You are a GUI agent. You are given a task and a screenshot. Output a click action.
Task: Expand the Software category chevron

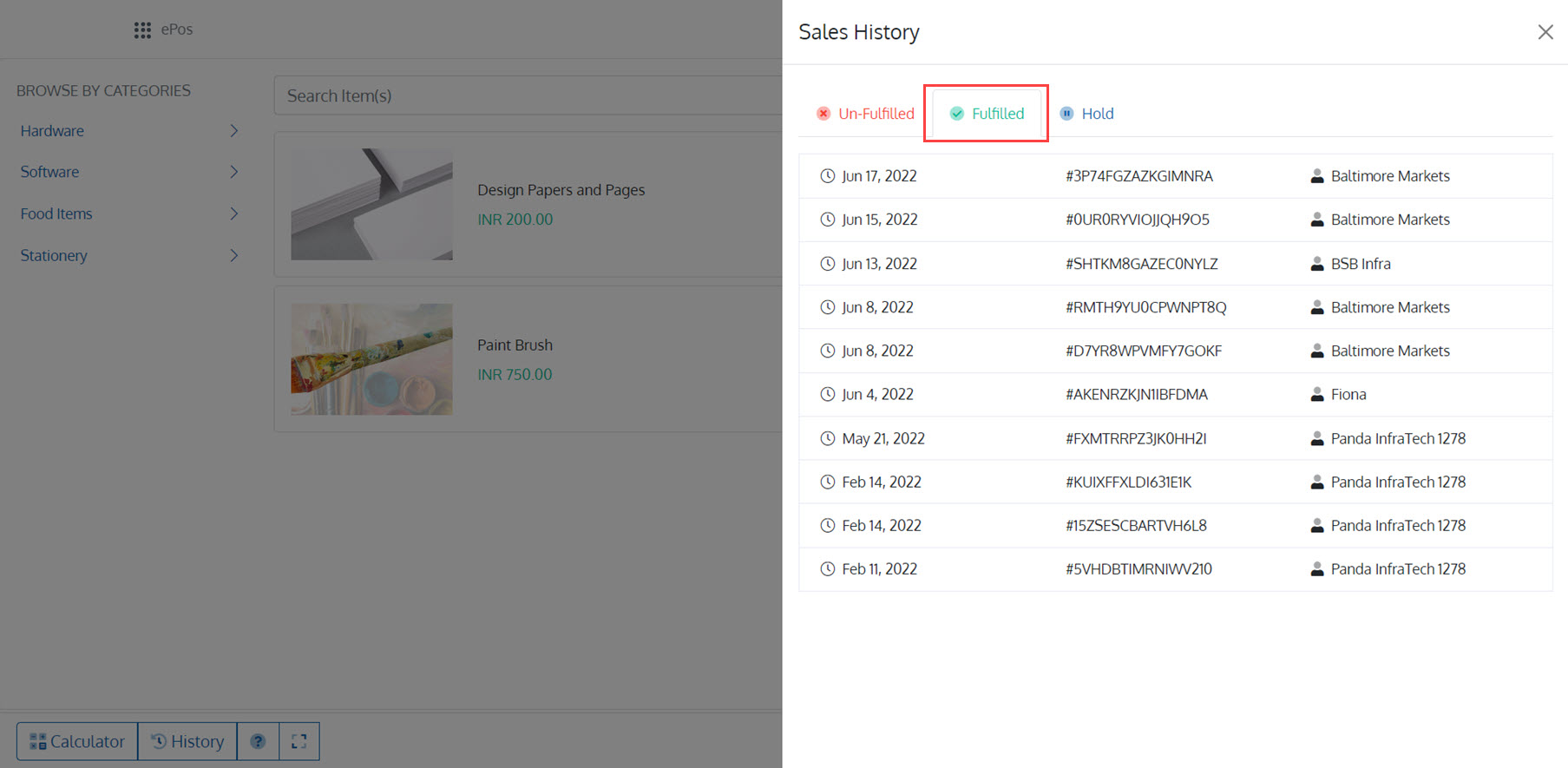[233, 172]
